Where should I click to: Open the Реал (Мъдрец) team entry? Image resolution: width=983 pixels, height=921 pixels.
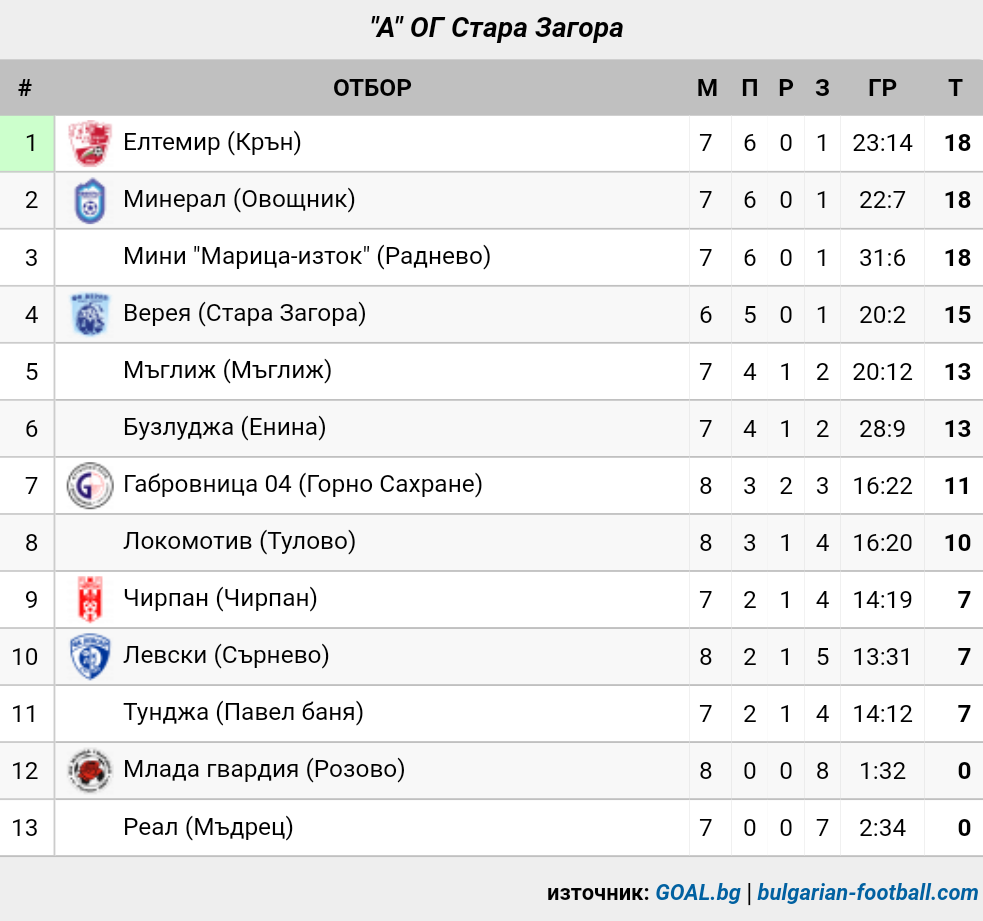click(x=208, y=828)
